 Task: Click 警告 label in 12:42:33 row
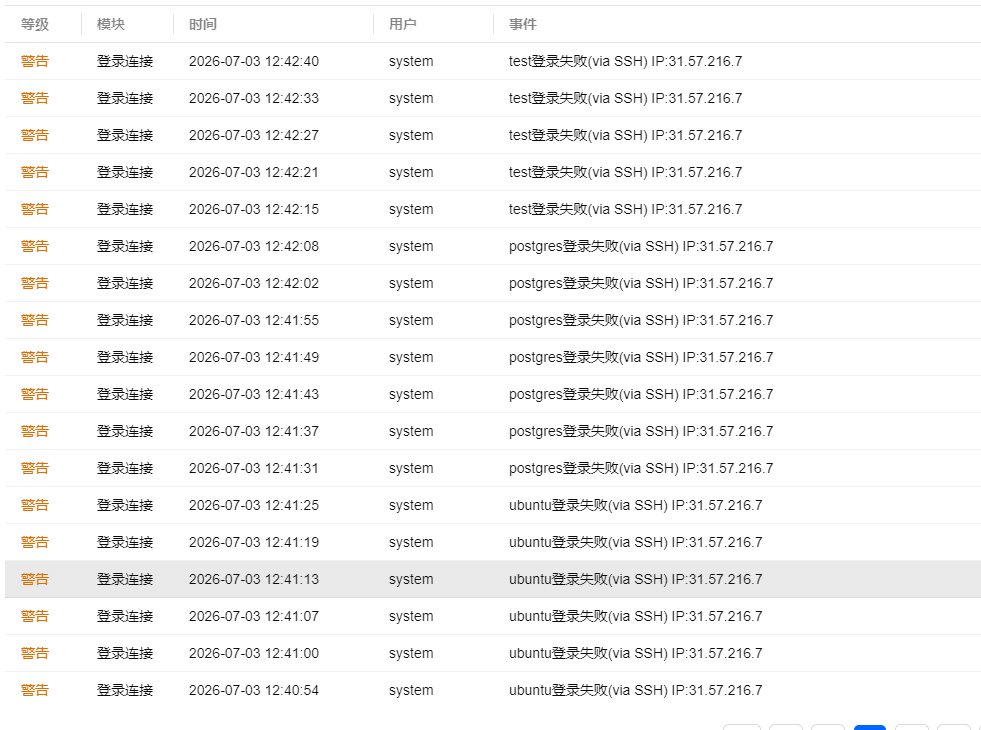click(34, 98)
